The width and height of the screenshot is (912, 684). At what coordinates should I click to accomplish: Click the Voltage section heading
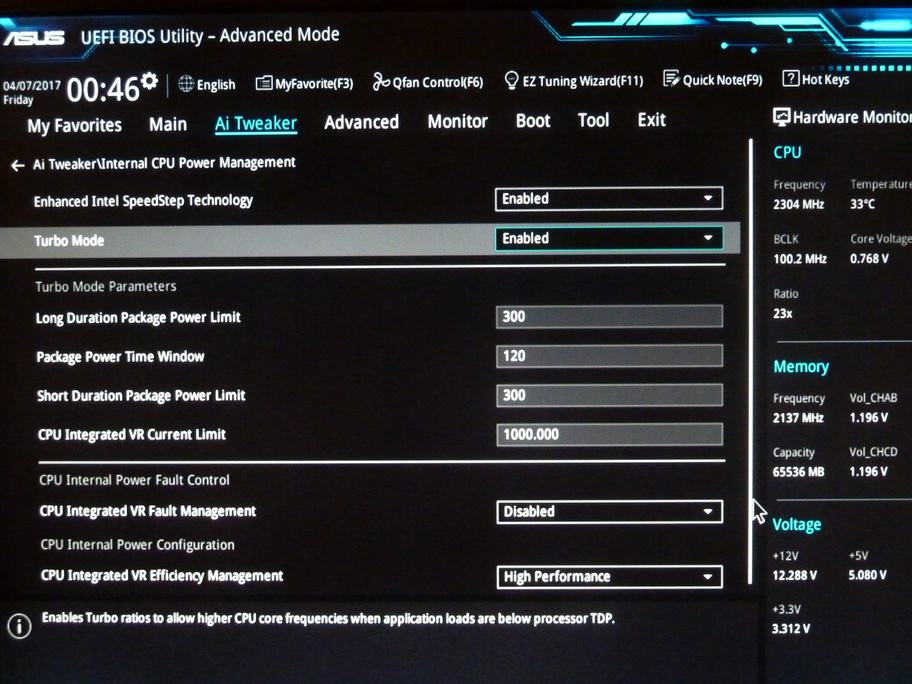click(797, 525)
